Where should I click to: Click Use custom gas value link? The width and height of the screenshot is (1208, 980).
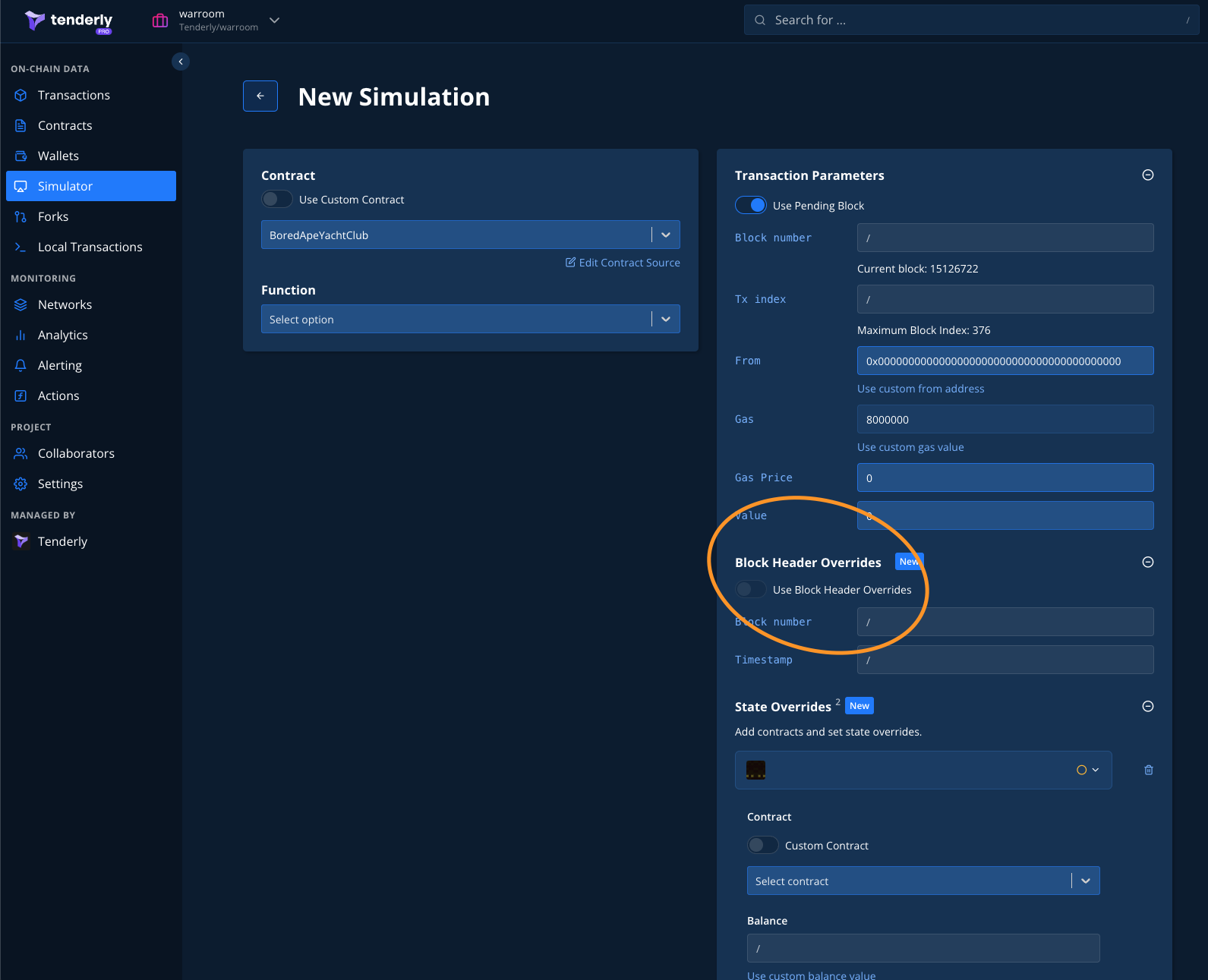910,447
